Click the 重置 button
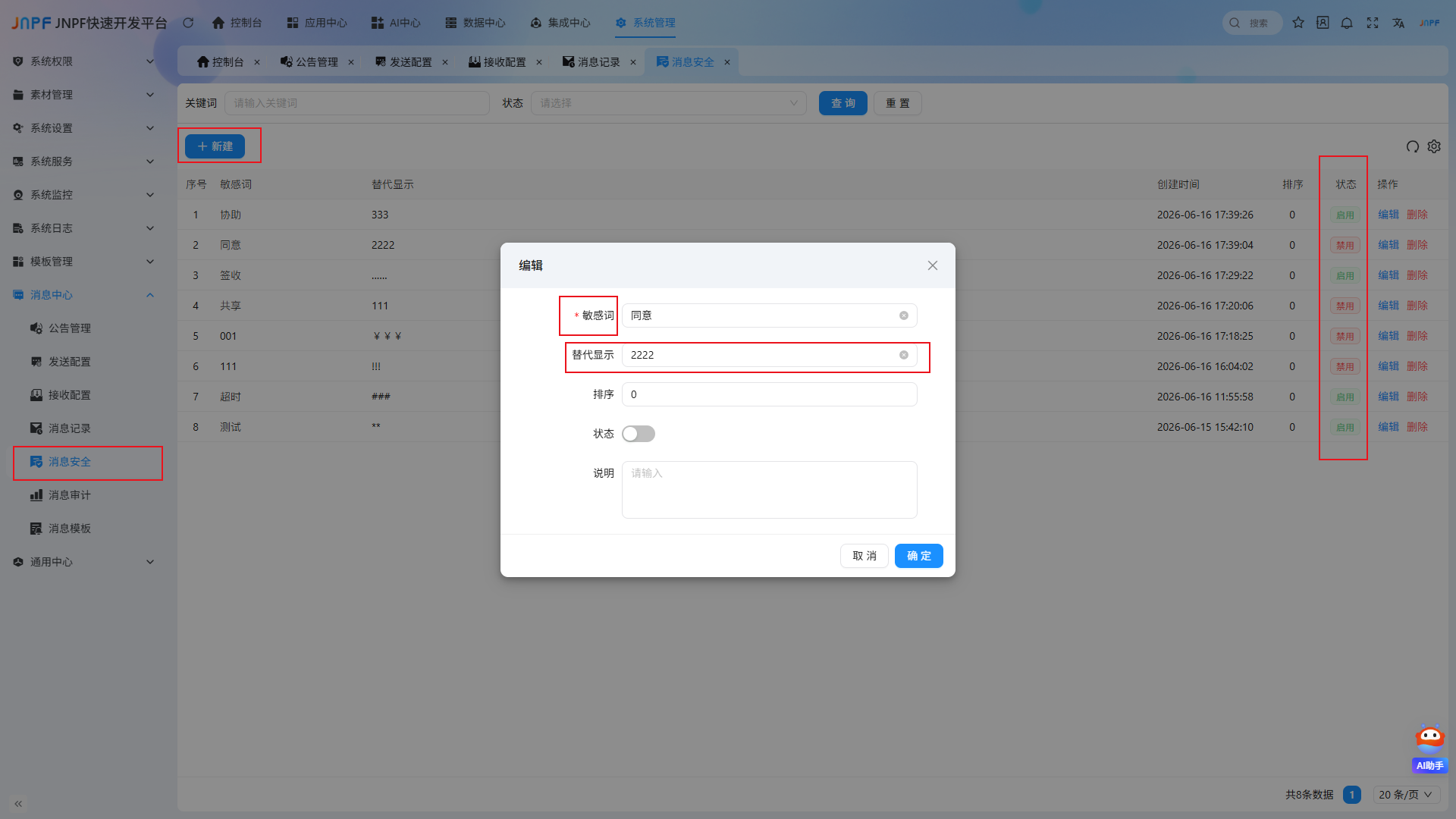The height and width of the screenshot is (819, 1456). [x=898, y=103]
